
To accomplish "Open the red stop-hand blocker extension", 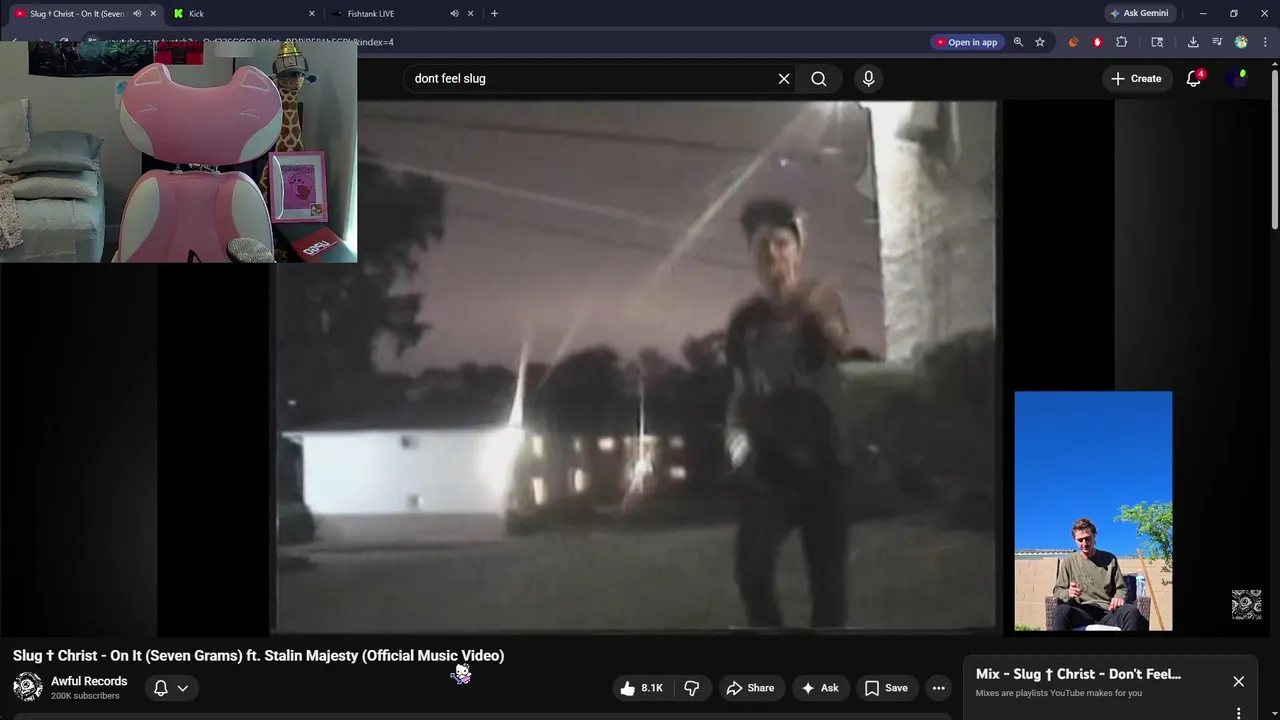I will [x=1097, y=42].
